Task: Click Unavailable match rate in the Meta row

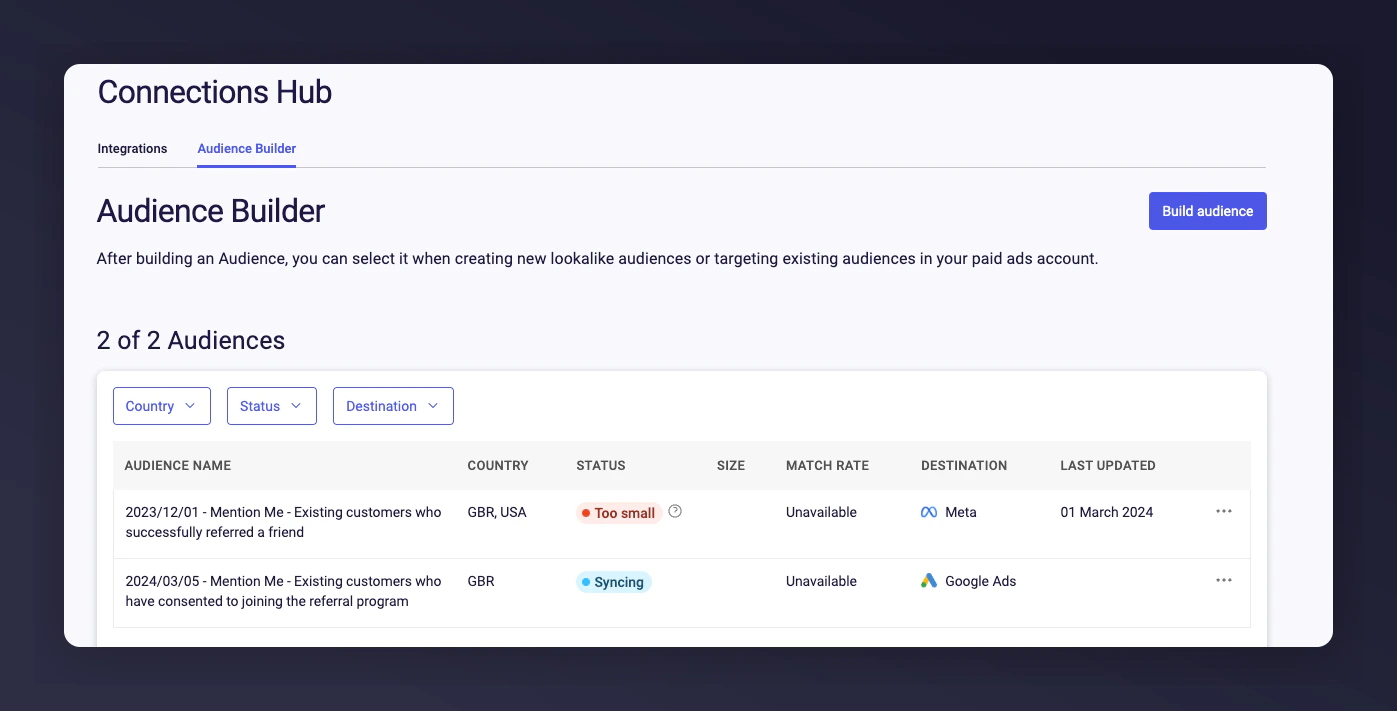Action: click(821, 512)
